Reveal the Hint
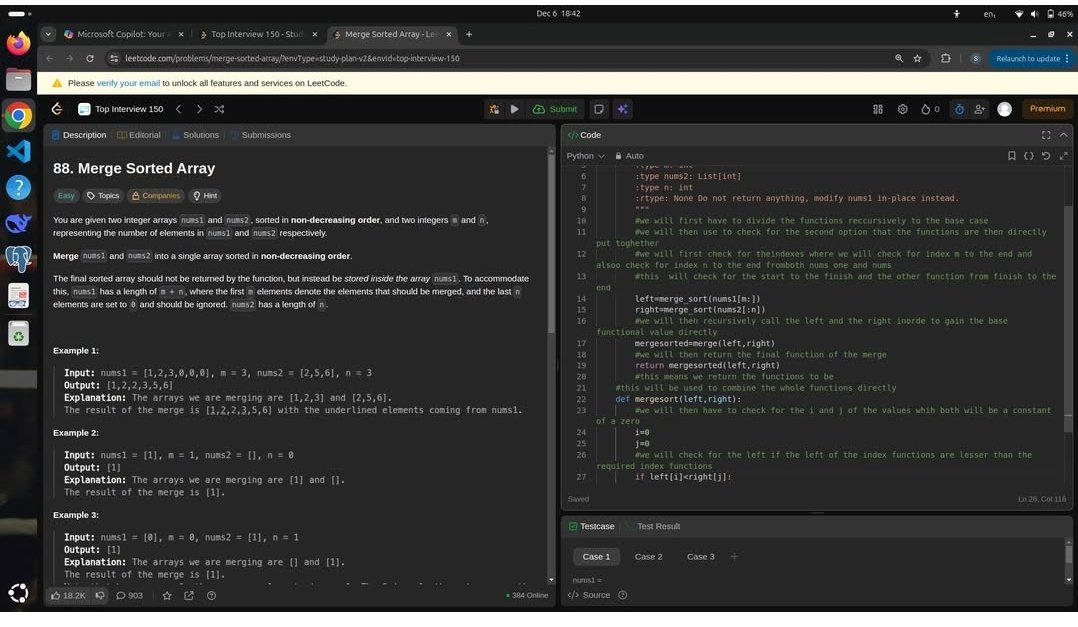 point(205,196)
